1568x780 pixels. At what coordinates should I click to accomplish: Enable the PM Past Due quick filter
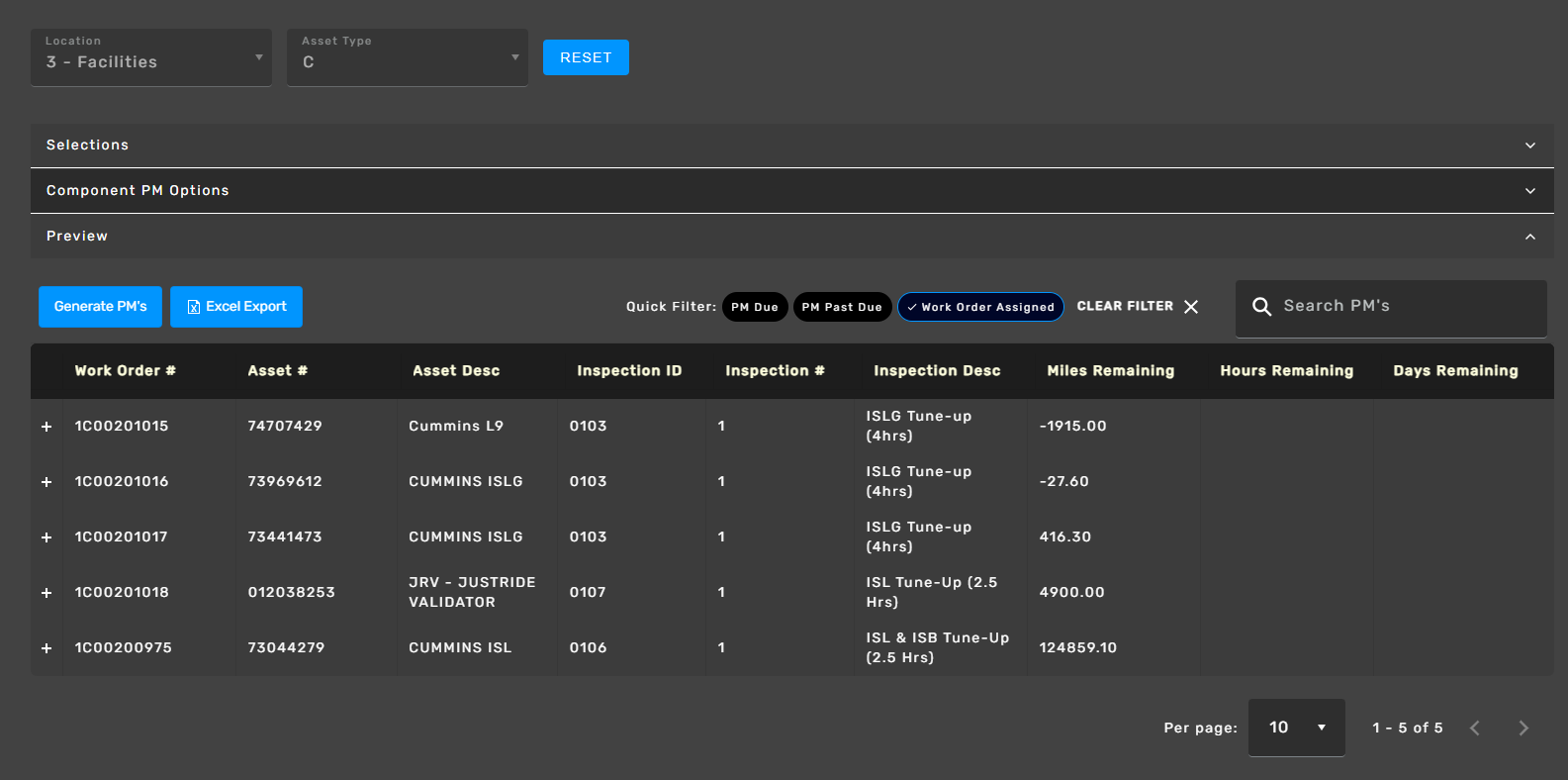coord(842,307)
